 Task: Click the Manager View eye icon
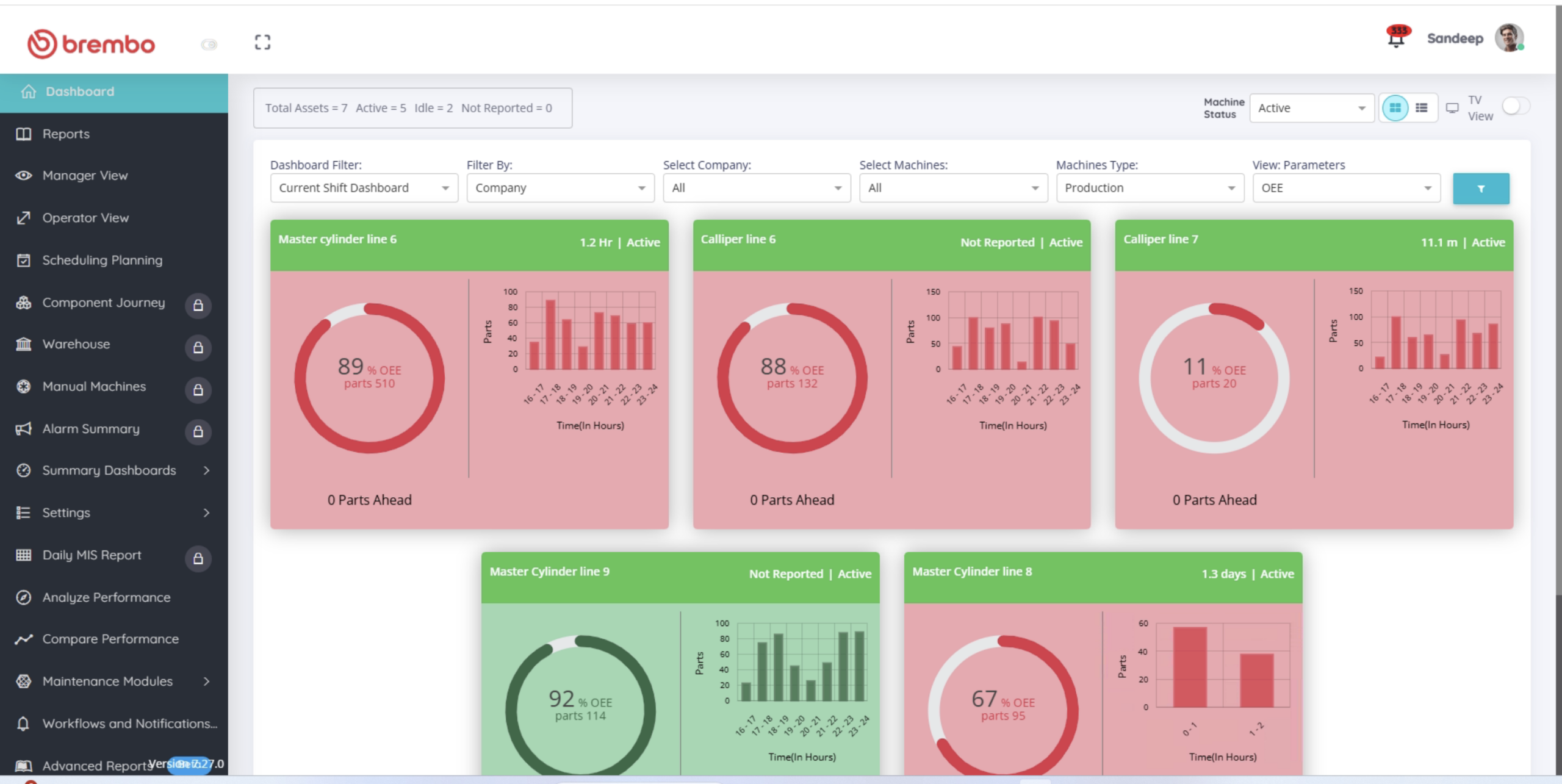[23, 176]
